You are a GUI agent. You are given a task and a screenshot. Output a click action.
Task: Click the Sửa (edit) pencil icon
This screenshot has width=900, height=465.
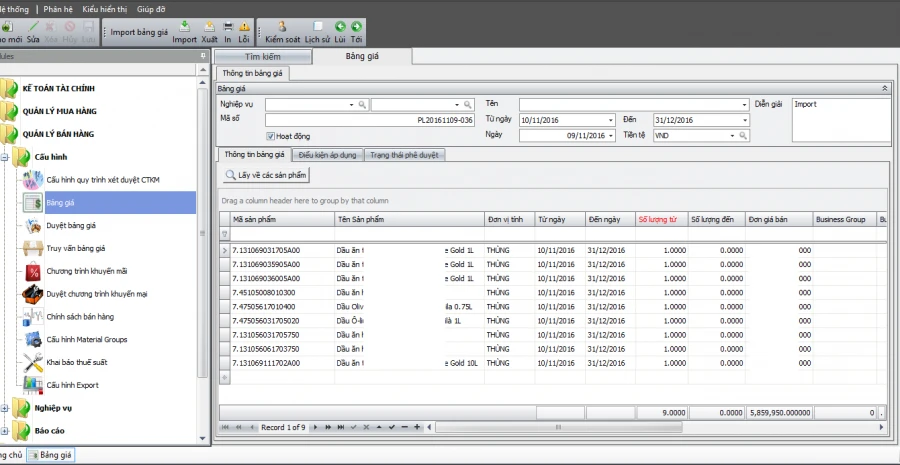34,26
